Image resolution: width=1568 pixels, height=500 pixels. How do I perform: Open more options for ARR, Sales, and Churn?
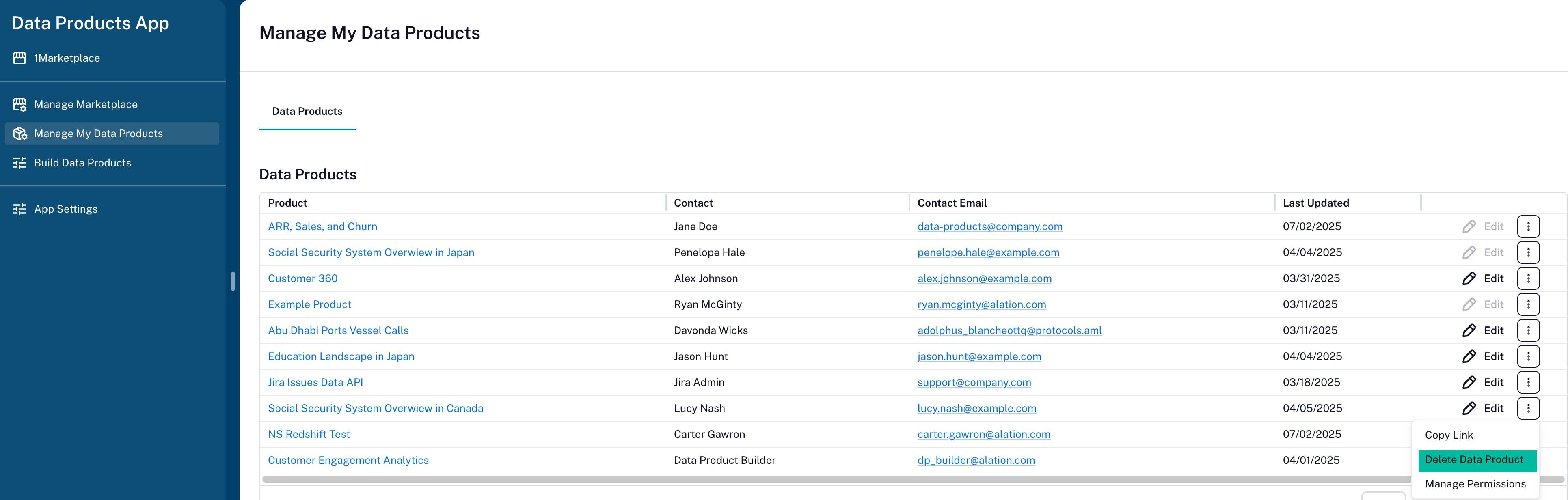[1528, 226]
